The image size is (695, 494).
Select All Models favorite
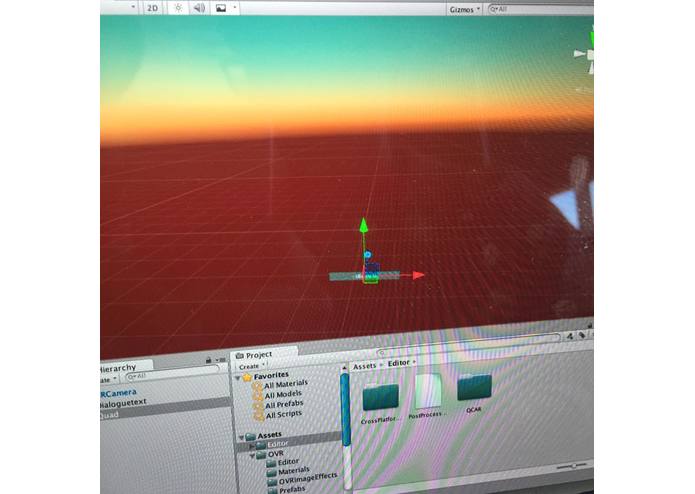[x=283, y=394]
